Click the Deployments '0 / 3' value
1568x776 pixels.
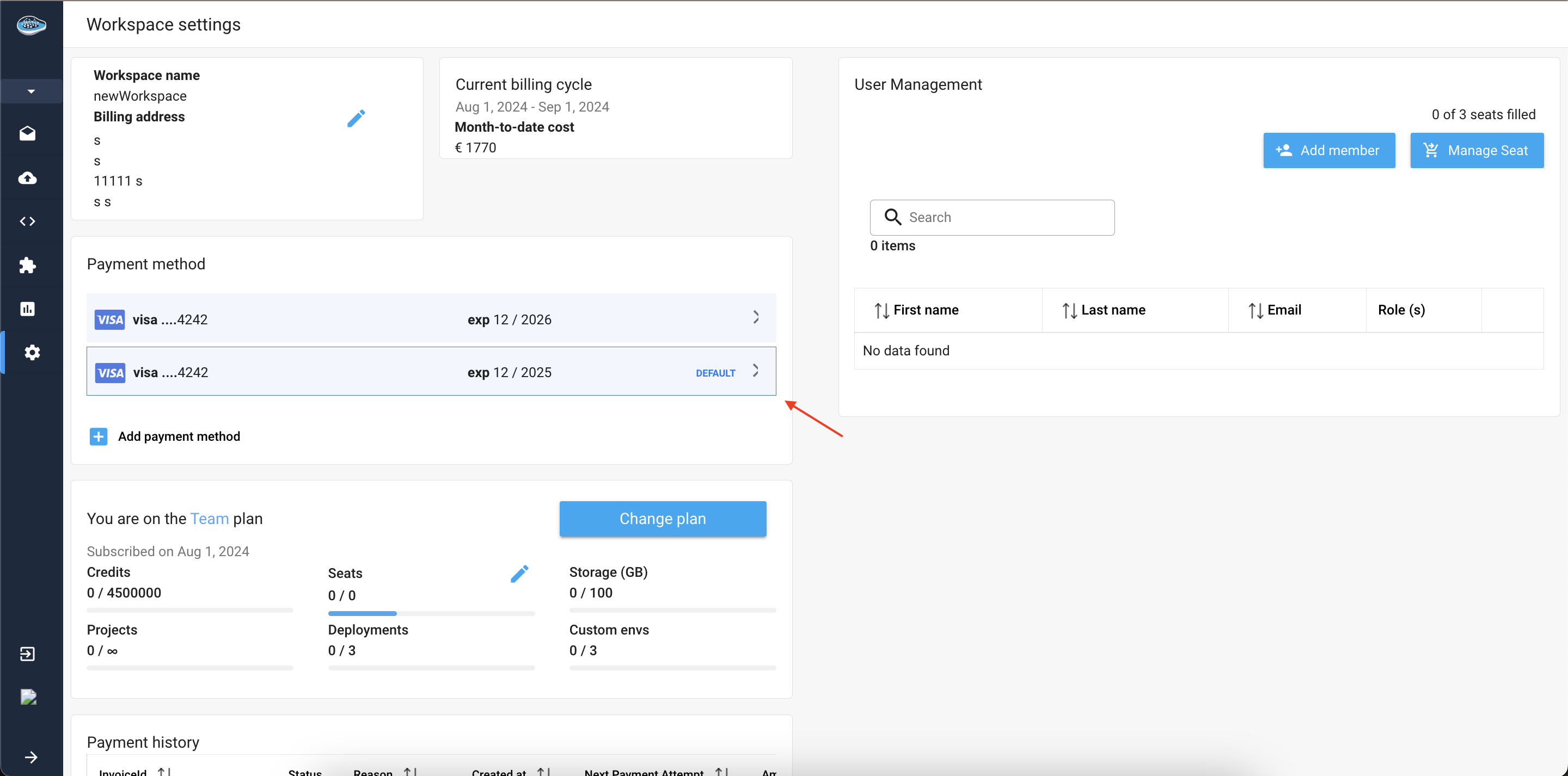(341, 651)
